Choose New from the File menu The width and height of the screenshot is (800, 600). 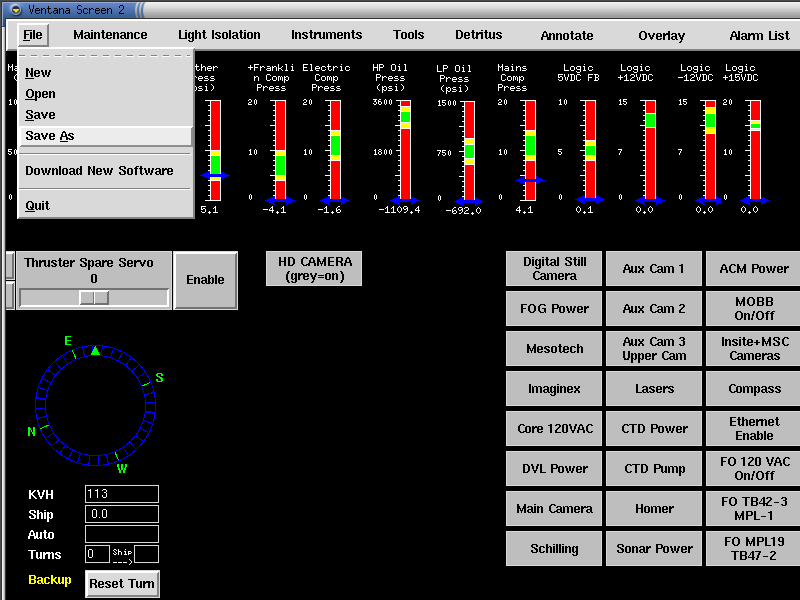click(x=106, y=72)
